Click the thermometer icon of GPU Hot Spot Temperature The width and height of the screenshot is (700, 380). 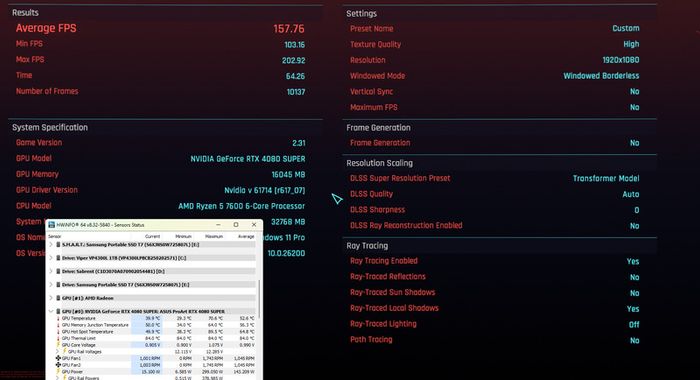pos(58,332)
